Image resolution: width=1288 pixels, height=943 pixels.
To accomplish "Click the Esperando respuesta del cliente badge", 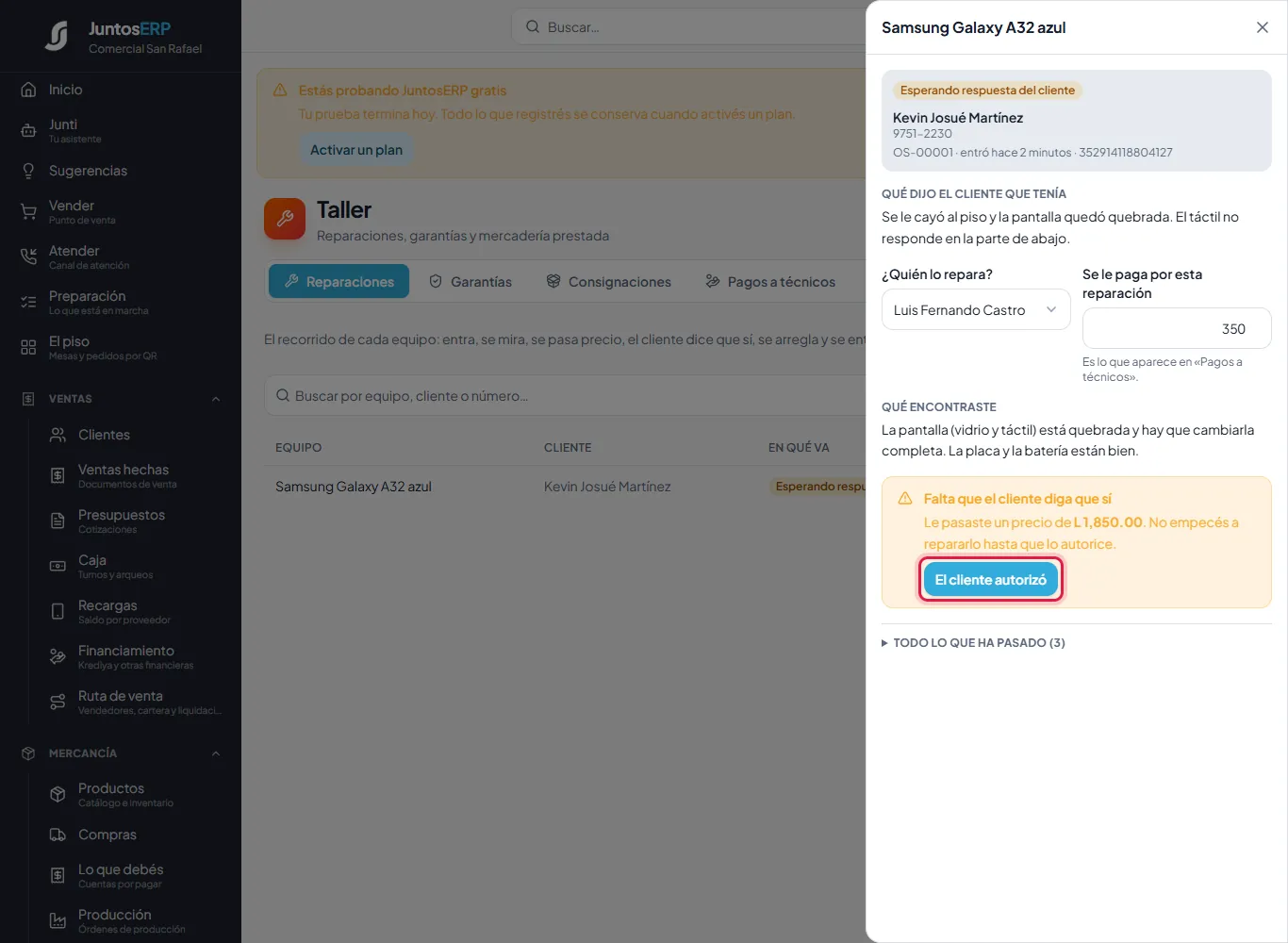I will [x=987, y=91].
